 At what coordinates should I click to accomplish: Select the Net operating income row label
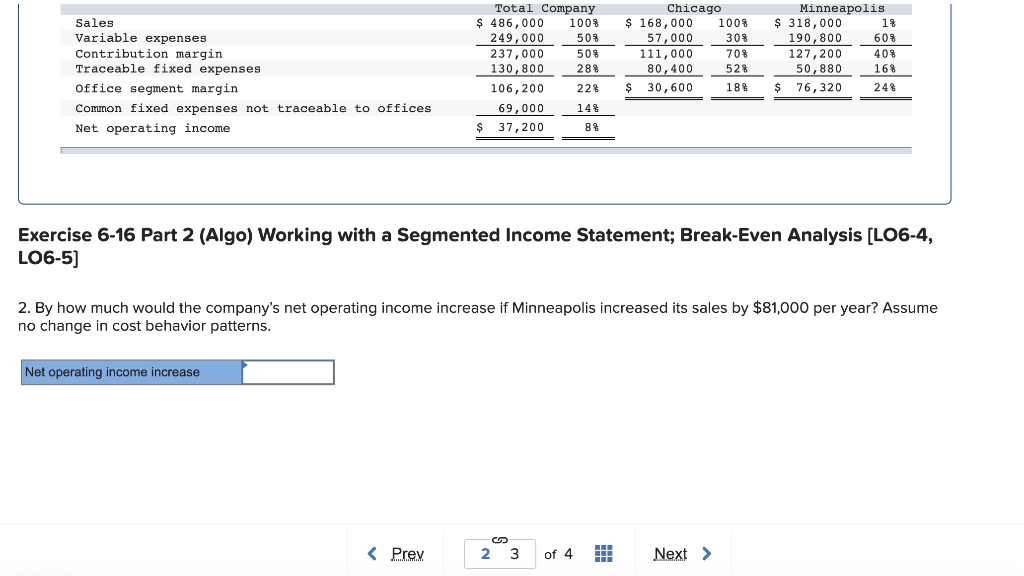[153, 128]
